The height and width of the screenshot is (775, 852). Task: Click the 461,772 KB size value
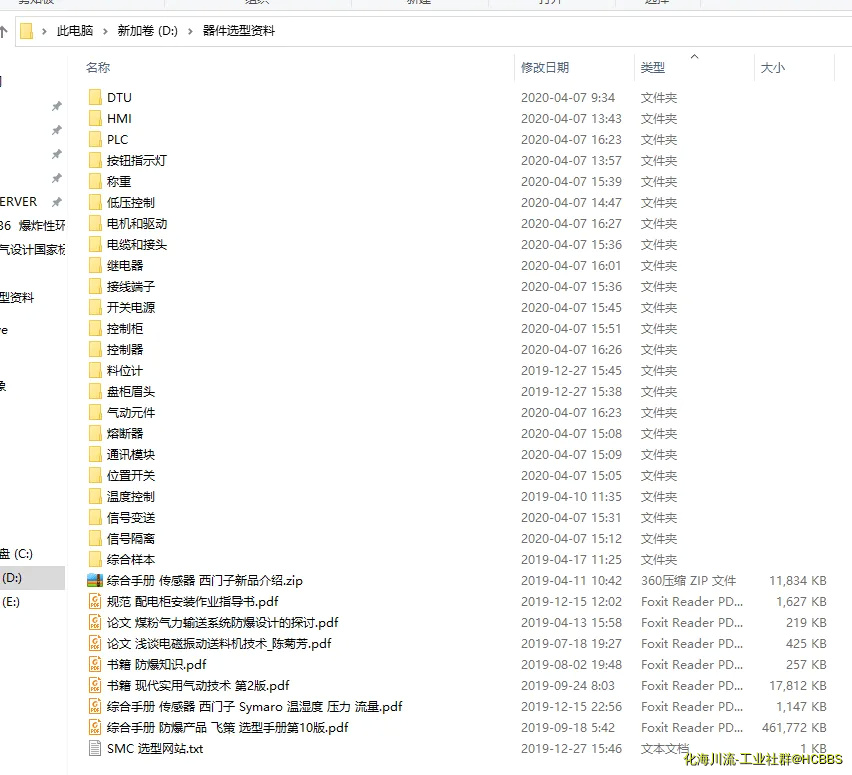click(794, 728)
